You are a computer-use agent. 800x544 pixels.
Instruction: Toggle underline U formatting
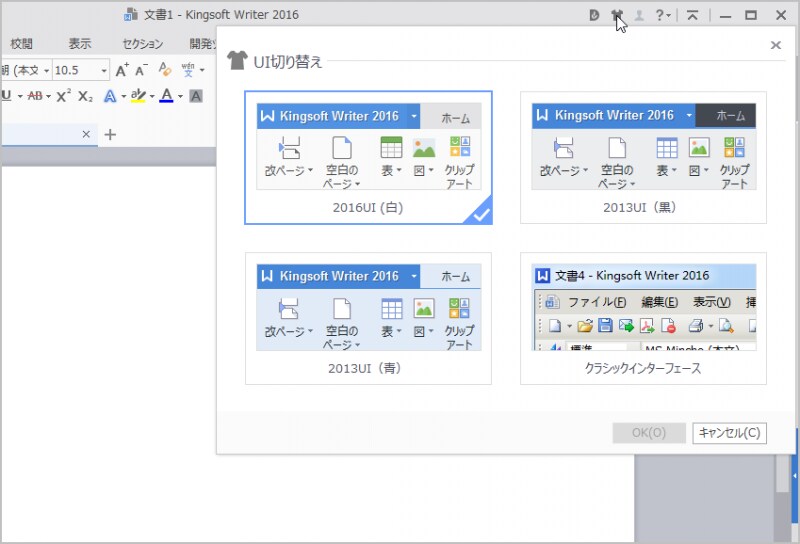point(7,95)
